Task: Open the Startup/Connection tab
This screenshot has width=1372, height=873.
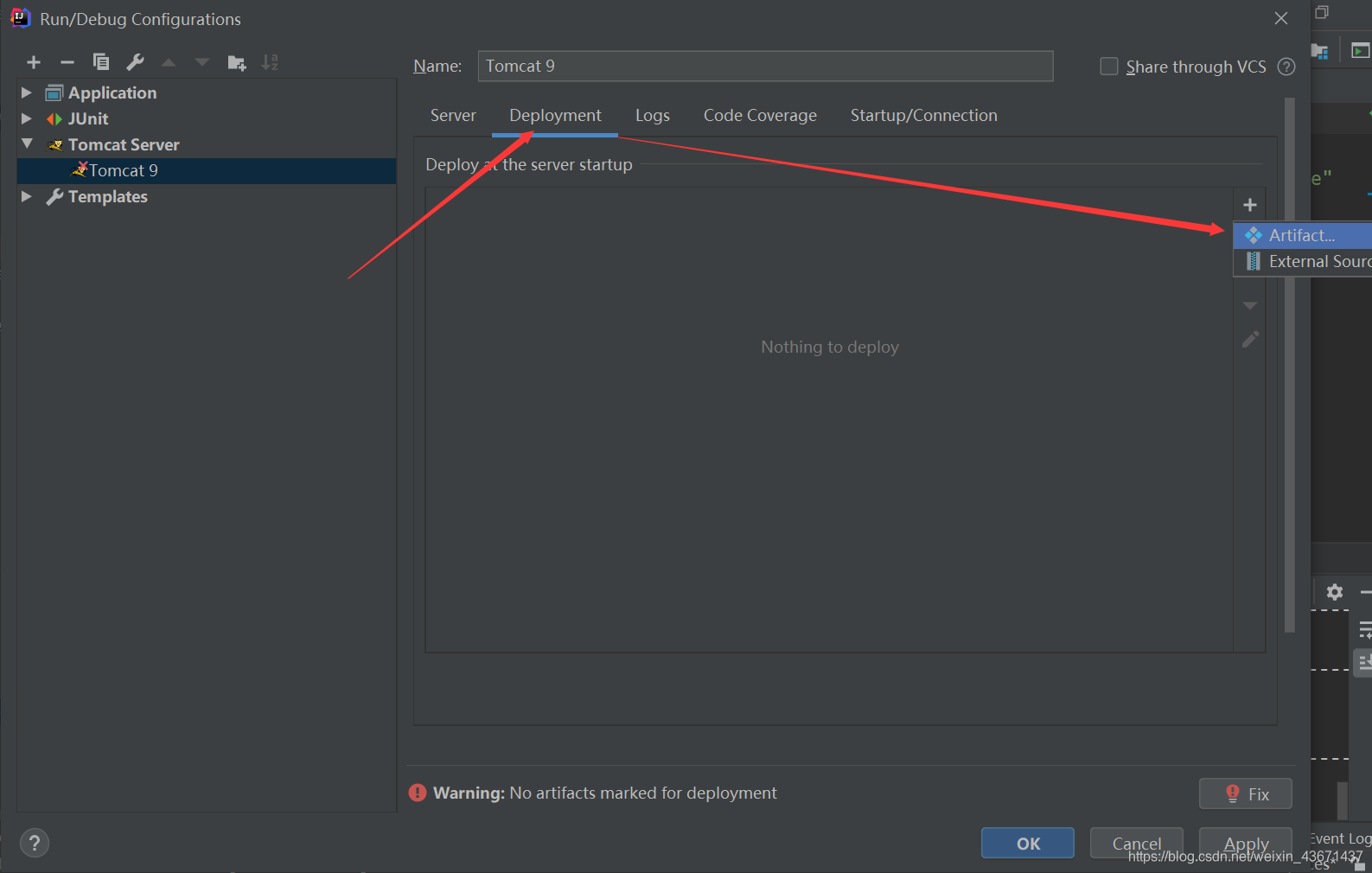Action: click(x=923, y=115)
